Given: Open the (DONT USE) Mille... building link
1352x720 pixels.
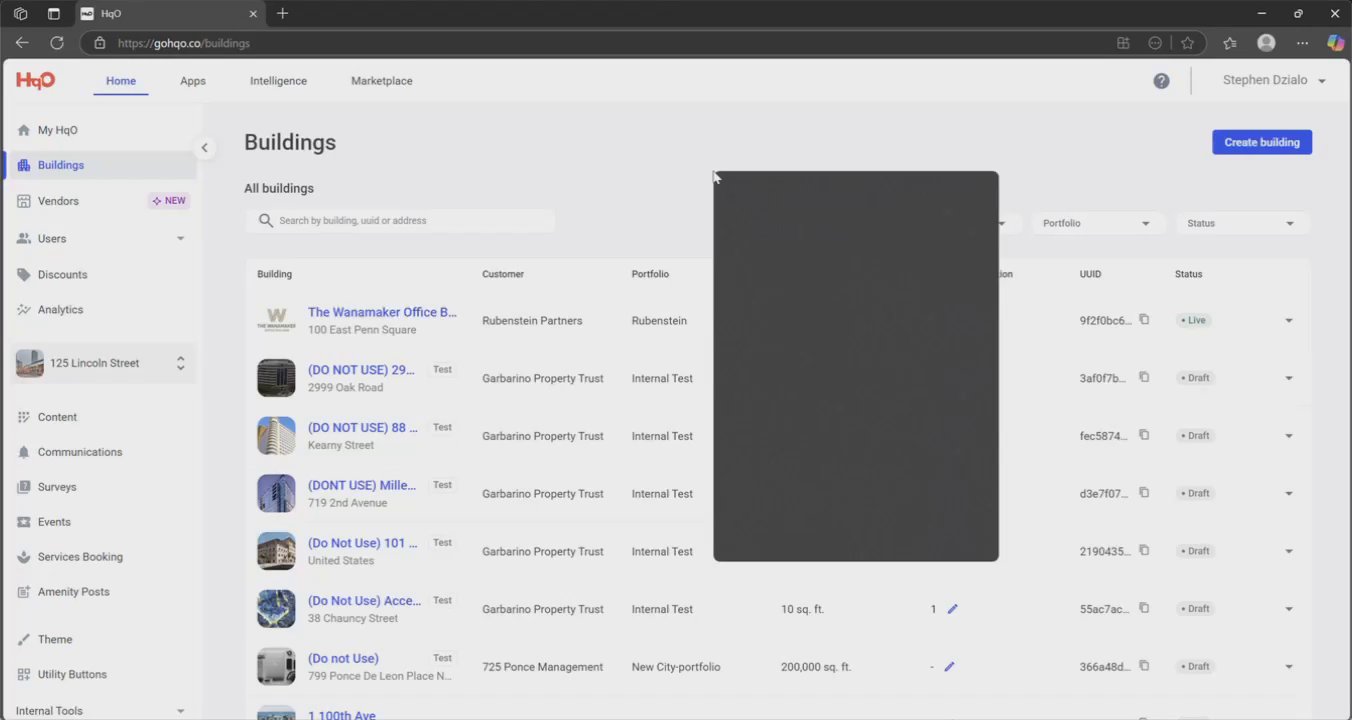Looking at the screenshot, I should (362, 486).
